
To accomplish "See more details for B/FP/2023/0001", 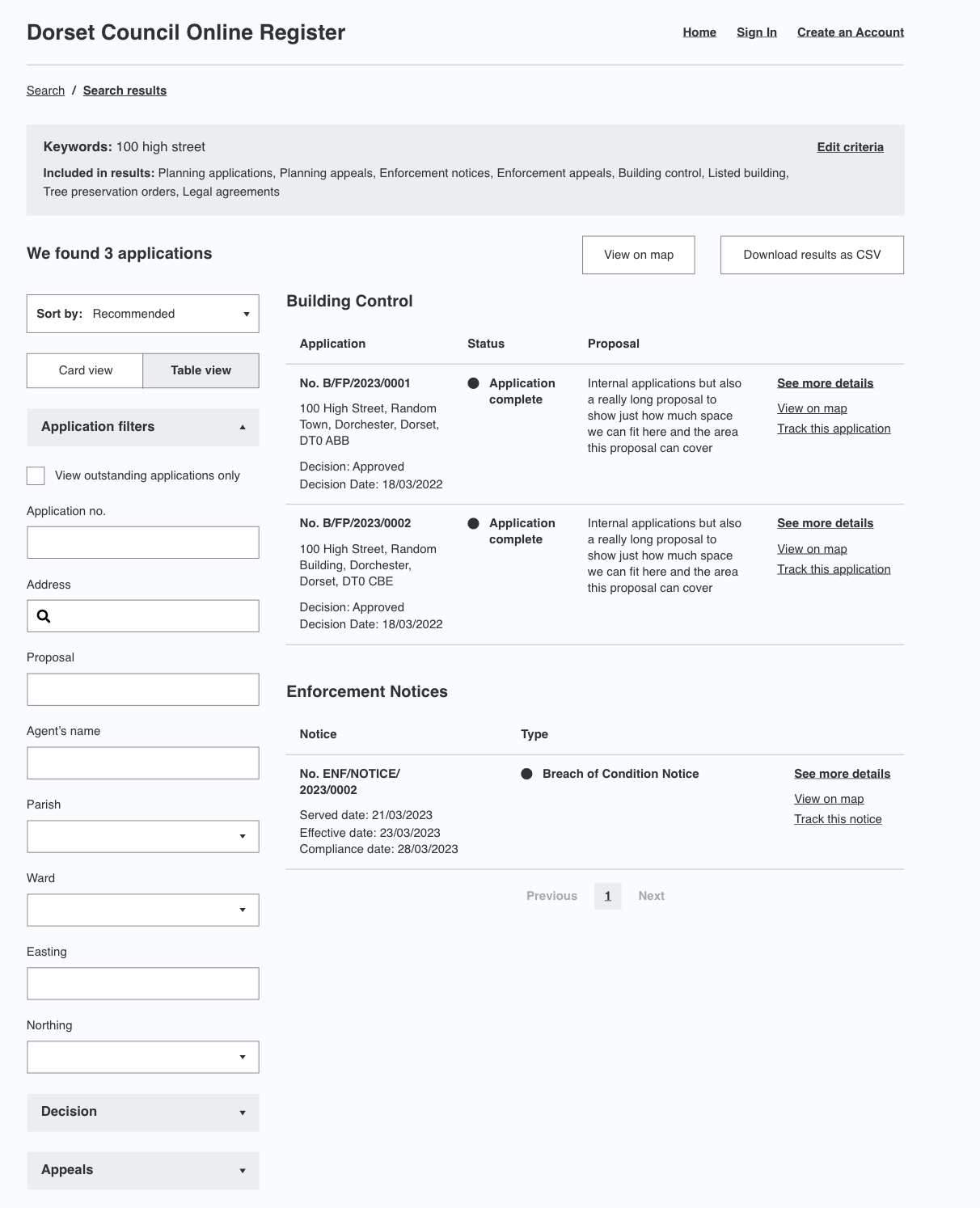I will coord(824,383).
